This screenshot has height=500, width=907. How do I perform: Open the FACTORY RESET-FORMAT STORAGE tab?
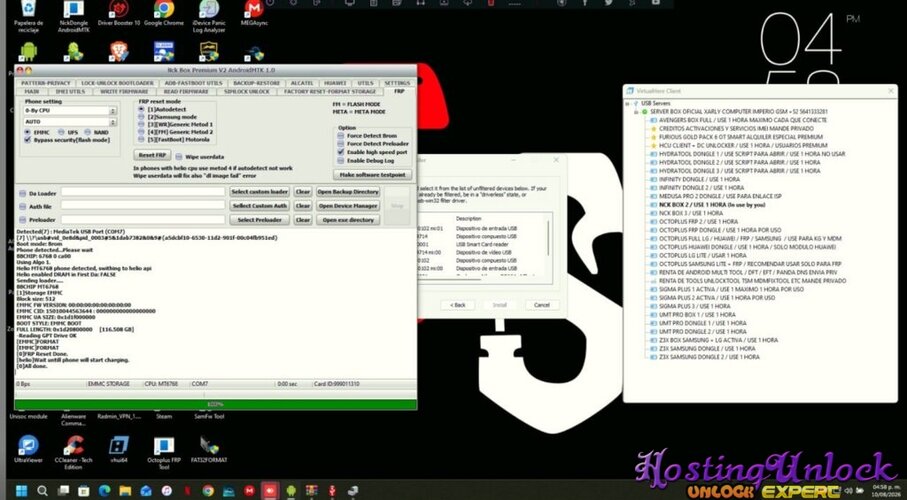coord(330,91)
